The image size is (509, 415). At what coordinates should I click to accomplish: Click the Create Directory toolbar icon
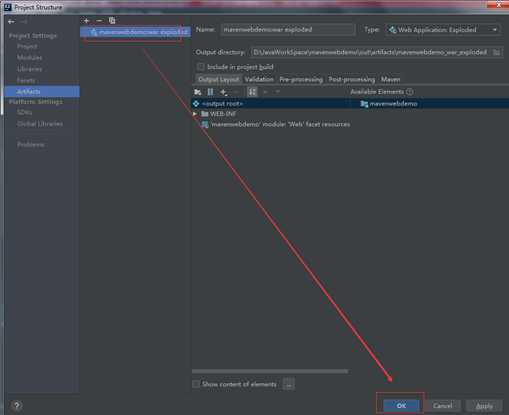[x=198, y=92]
